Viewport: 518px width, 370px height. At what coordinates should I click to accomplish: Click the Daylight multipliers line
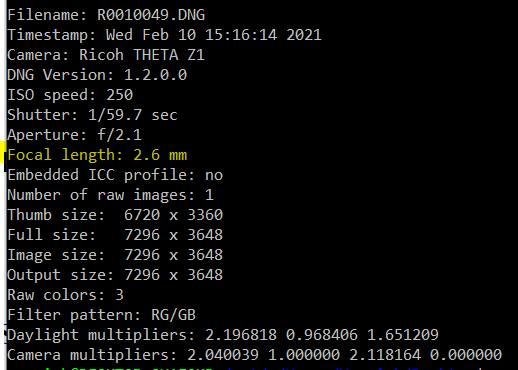click(x=223, y=335)
